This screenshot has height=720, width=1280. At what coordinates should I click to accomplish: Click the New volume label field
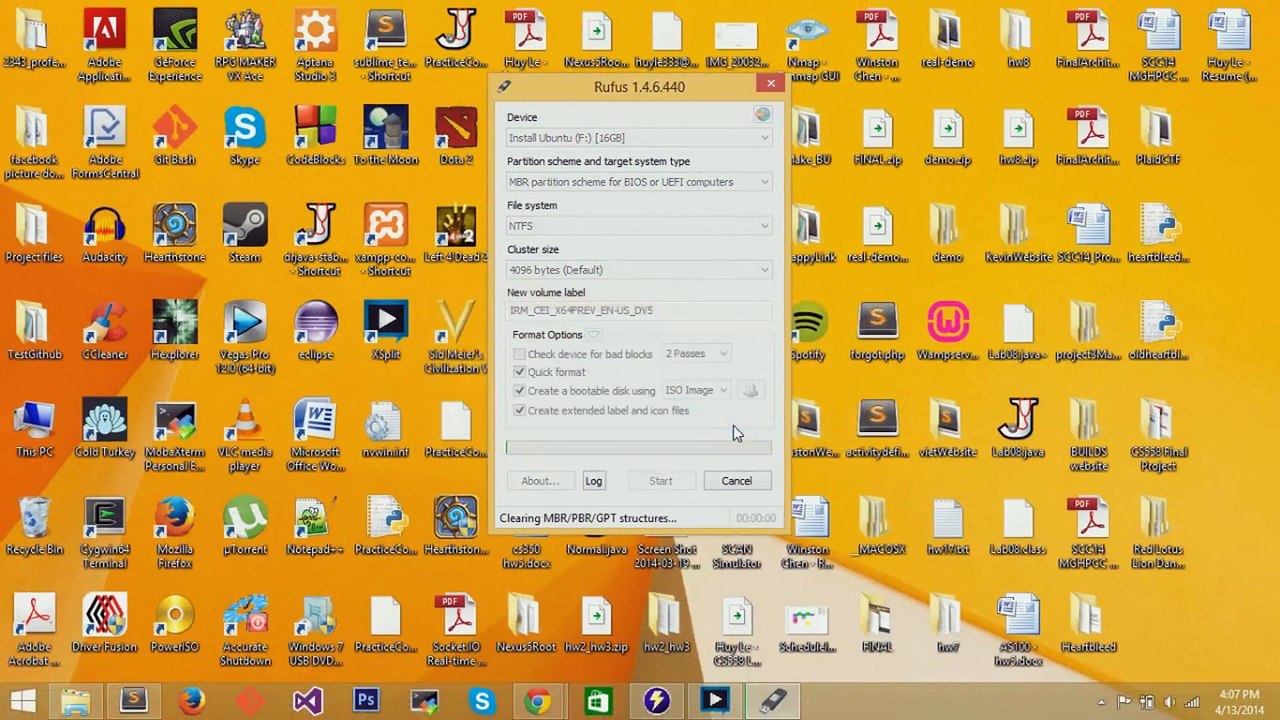pos(639,311)
